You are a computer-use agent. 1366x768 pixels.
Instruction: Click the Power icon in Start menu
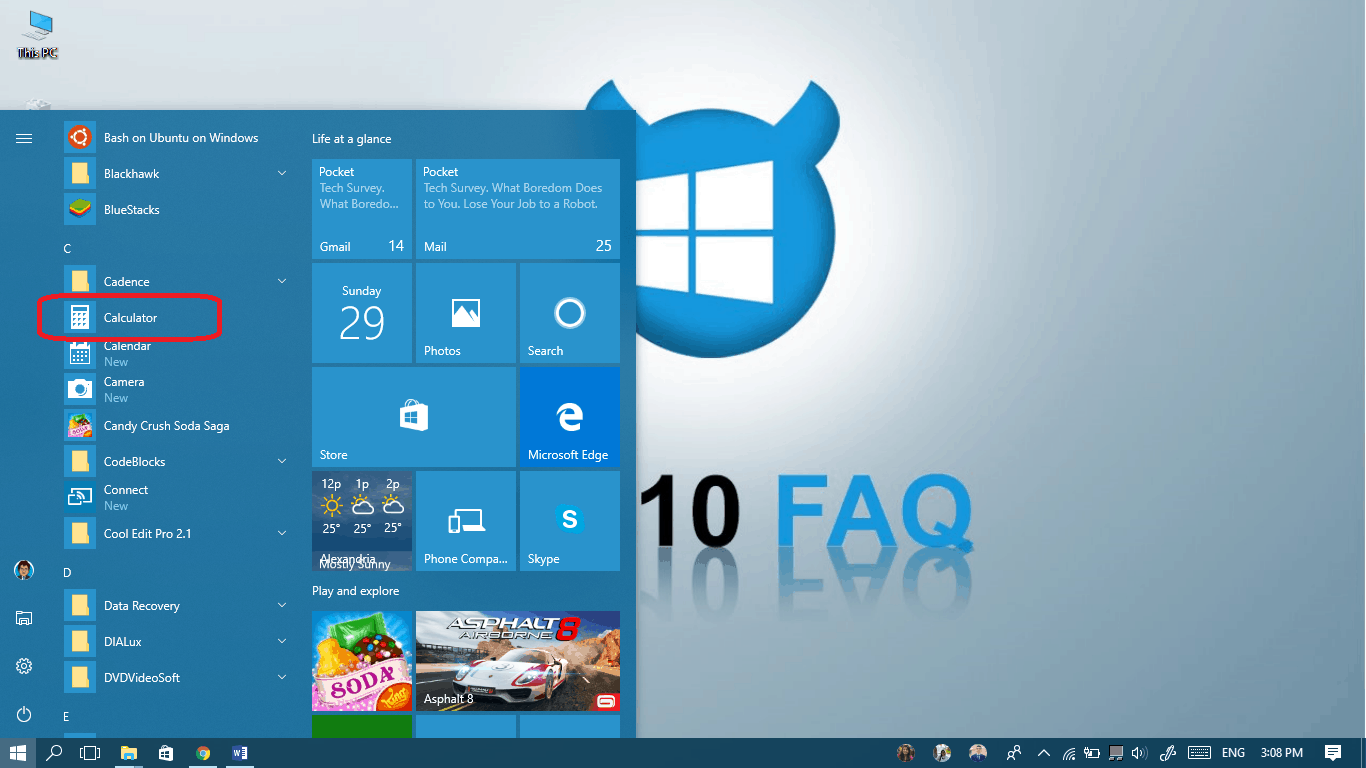24,714
